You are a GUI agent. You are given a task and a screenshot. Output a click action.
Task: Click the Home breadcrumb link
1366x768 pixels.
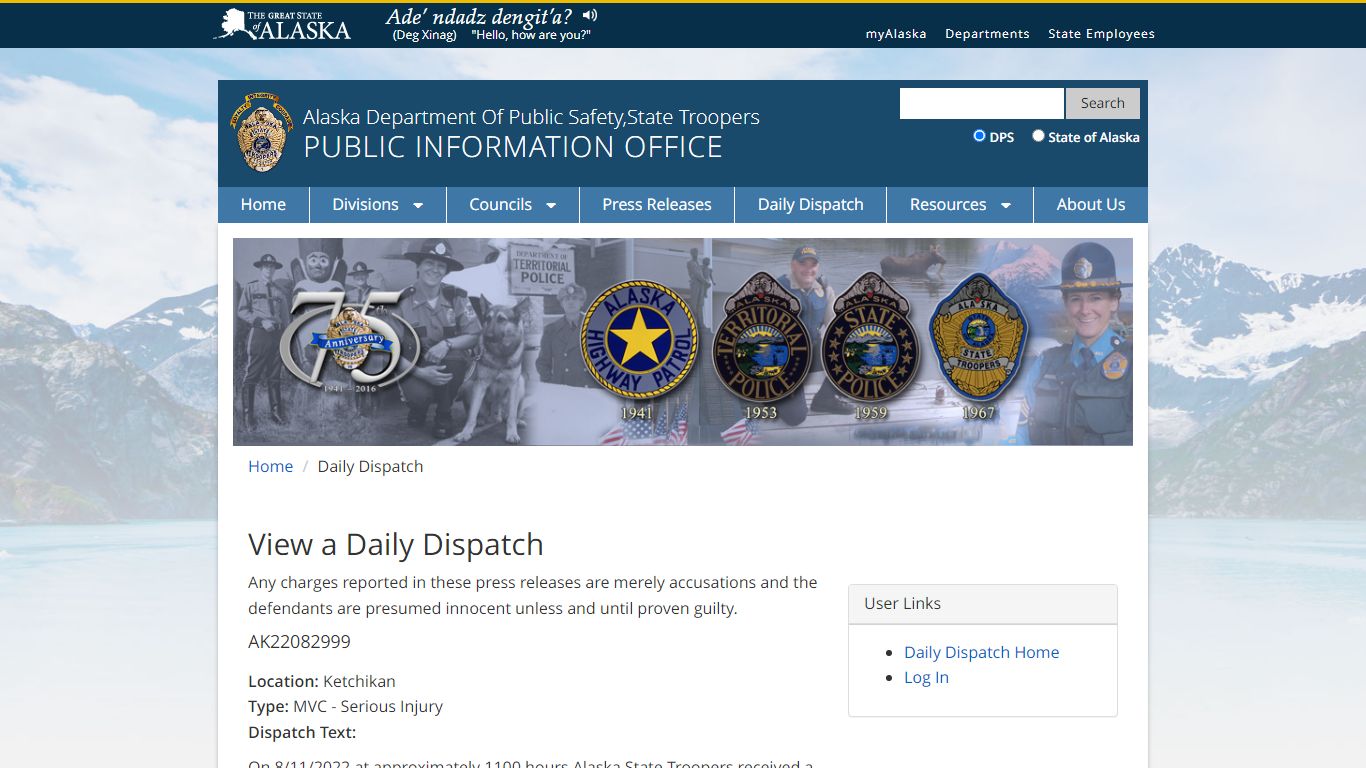[x=270, y=466]
